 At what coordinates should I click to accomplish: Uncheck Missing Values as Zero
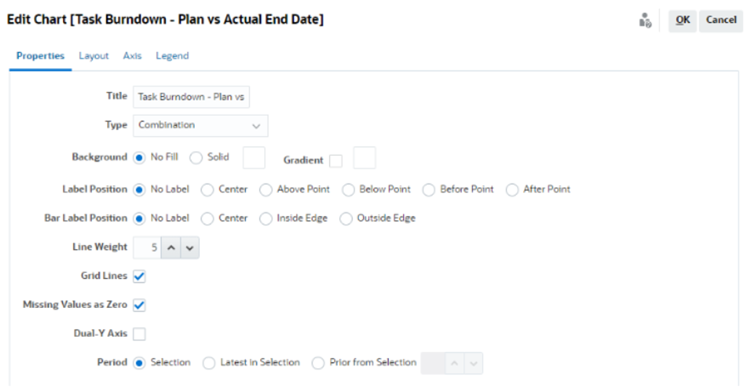pos(139,305)
